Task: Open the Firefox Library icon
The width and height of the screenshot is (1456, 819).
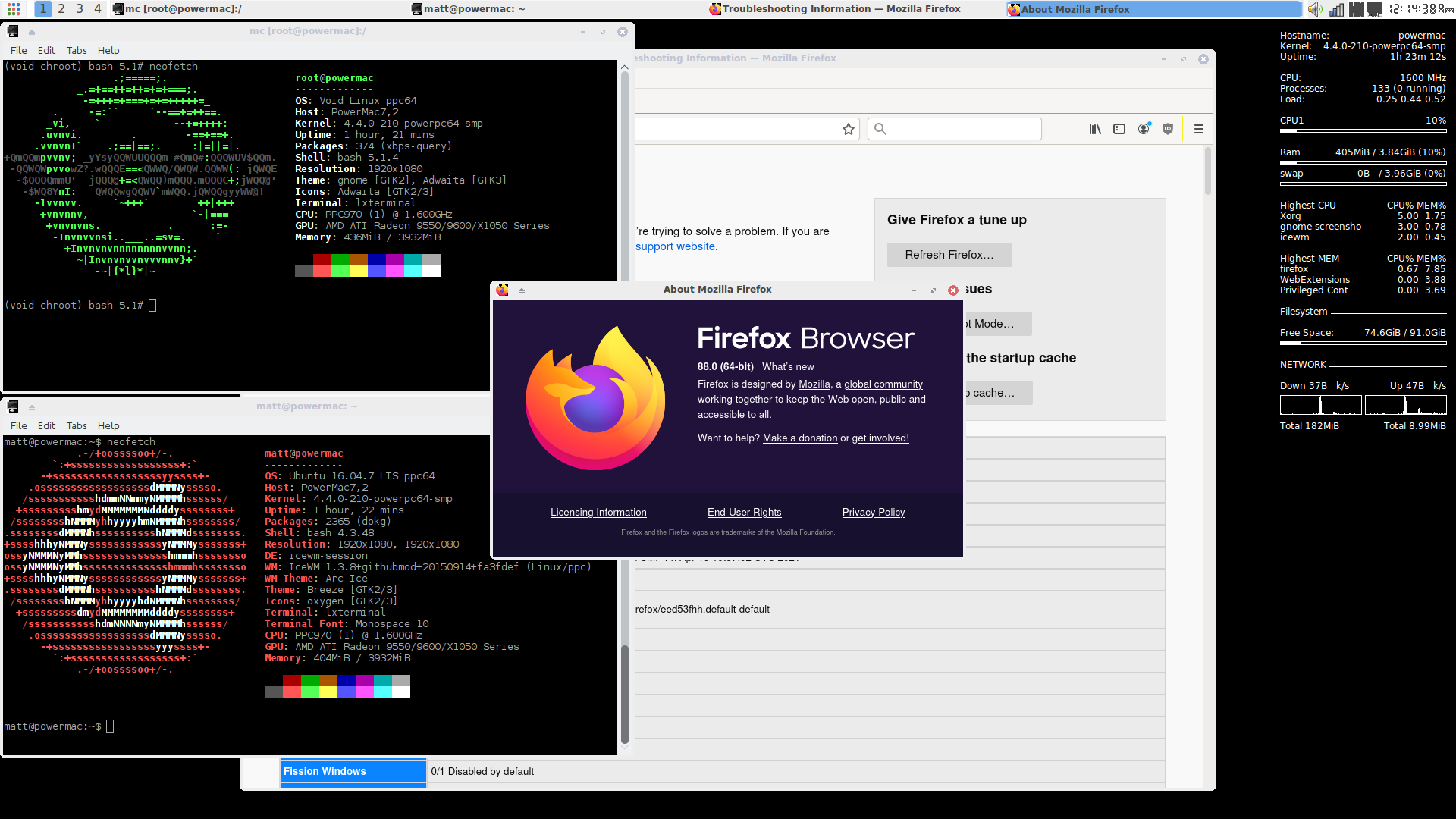Action: [1095, 130]
